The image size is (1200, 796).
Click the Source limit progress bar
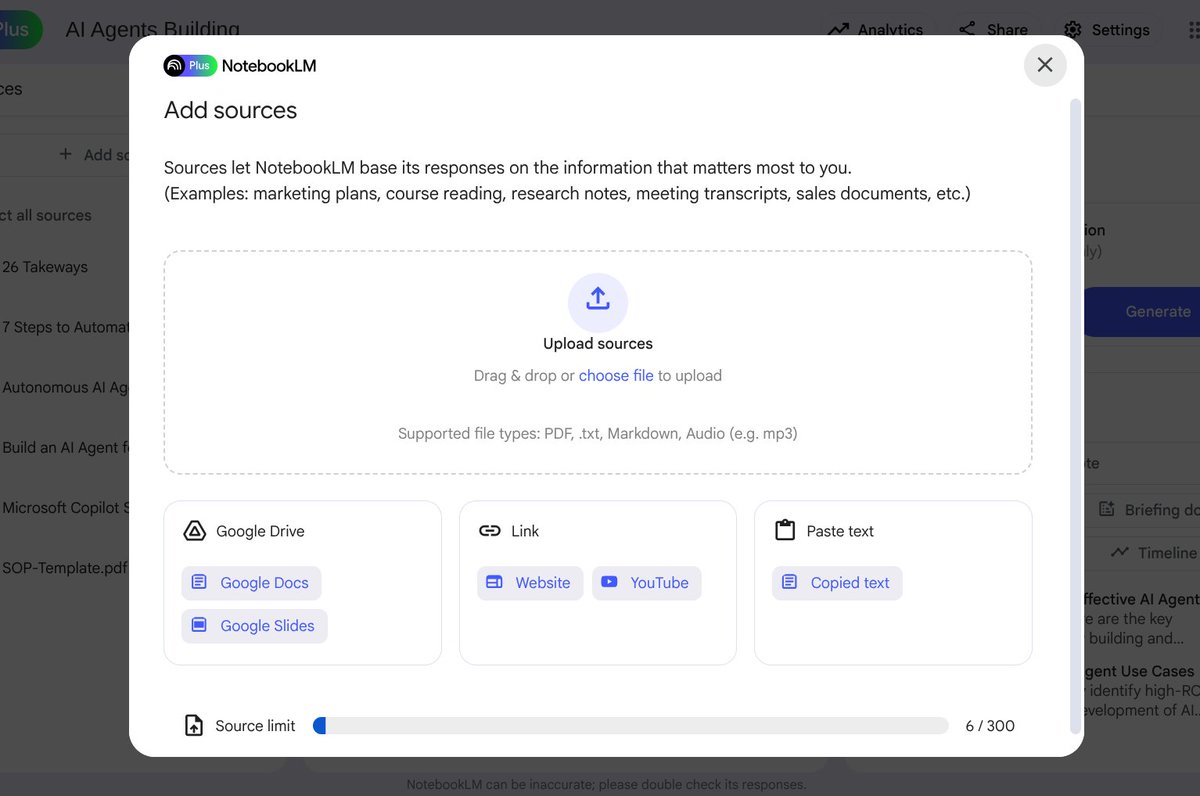(x=631, y=726)
